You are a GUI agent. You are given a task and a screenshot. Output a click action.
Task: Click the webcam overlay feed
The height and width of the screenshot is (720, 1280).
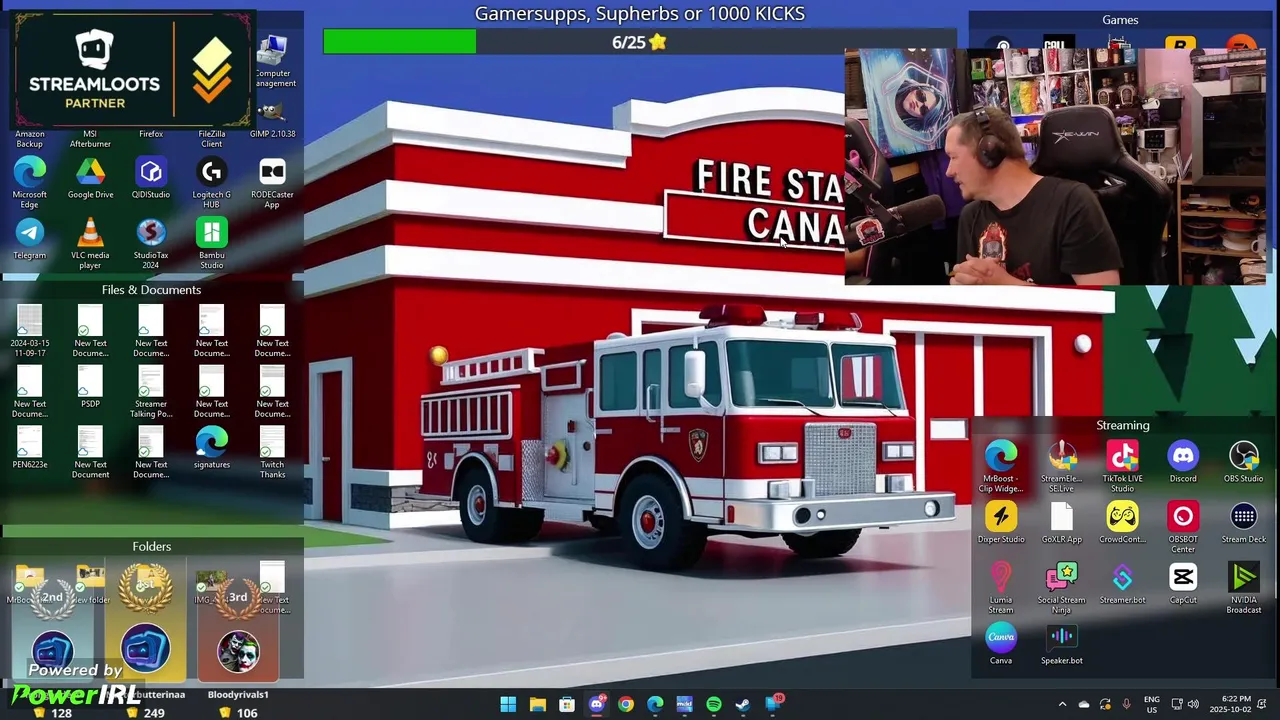click(1055, 167)
